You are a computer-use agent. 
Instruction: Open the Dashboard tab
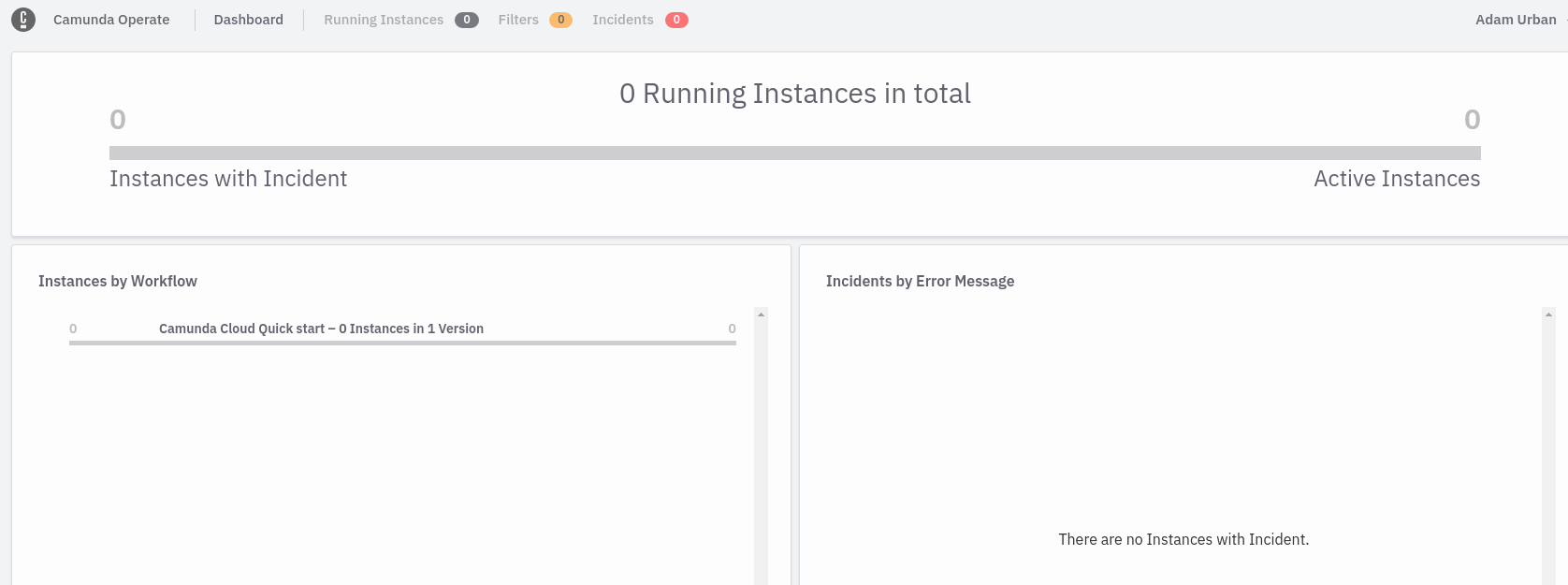click(x=248, y=20)
